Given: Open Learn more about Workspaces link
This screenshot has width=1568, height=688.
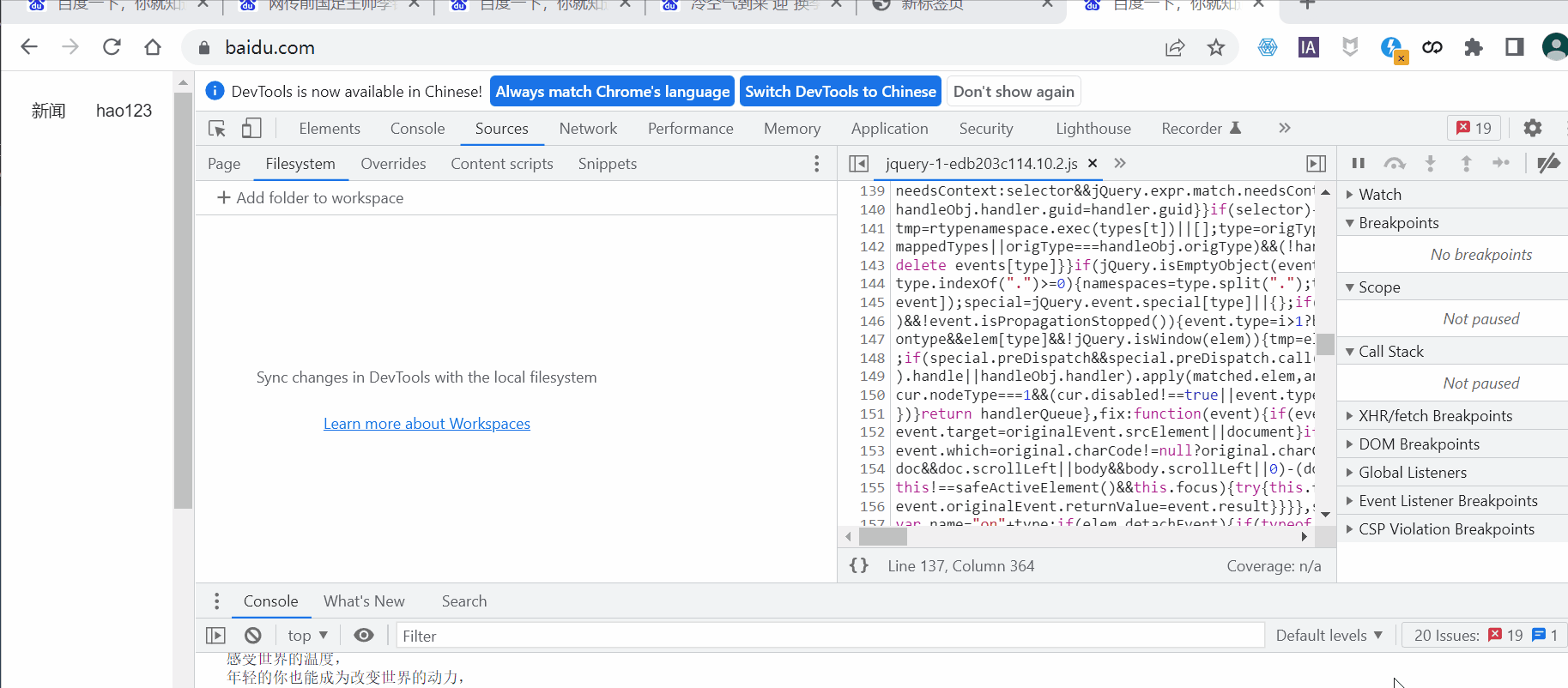Looking at the screenshot, I should 427,424.
